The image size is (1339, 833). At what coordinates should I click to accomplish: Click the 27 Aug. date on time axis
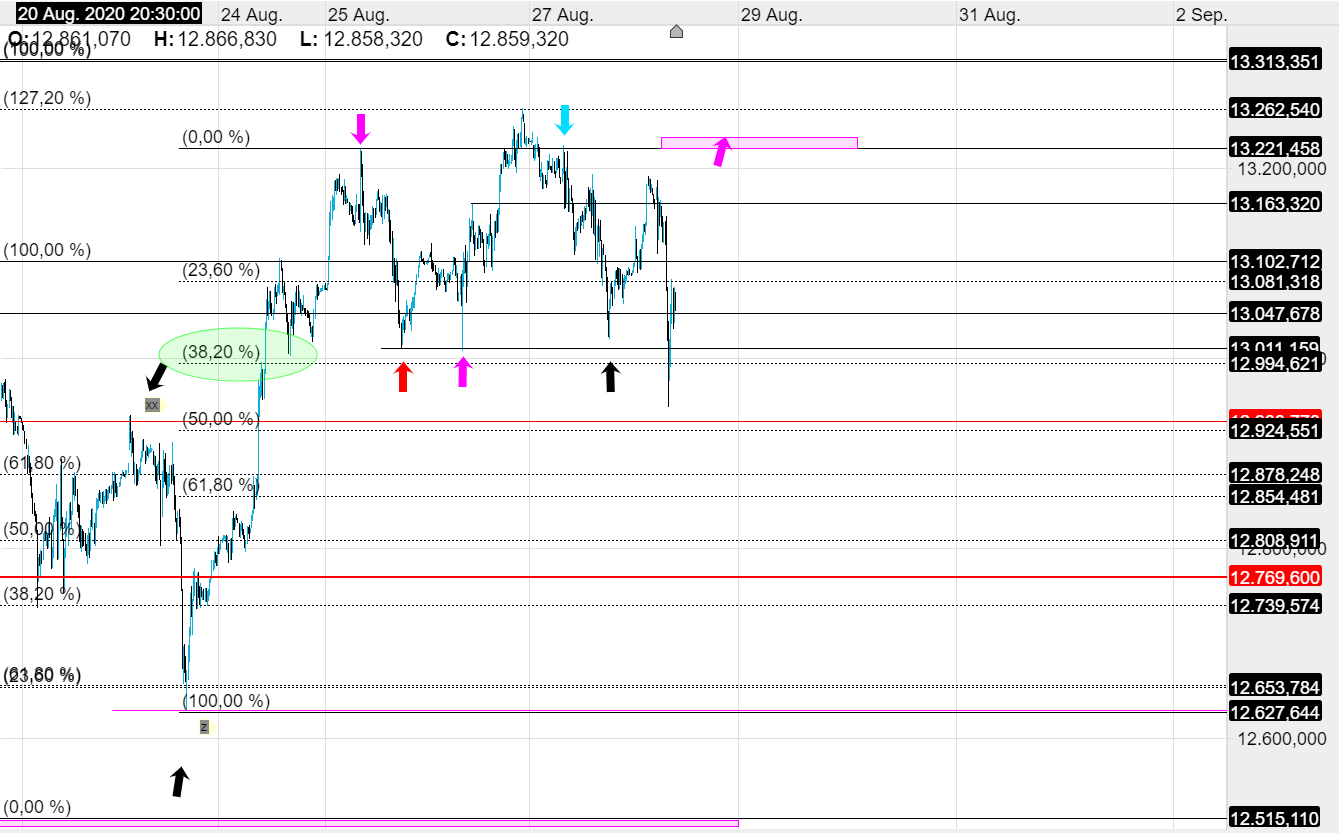562,14
